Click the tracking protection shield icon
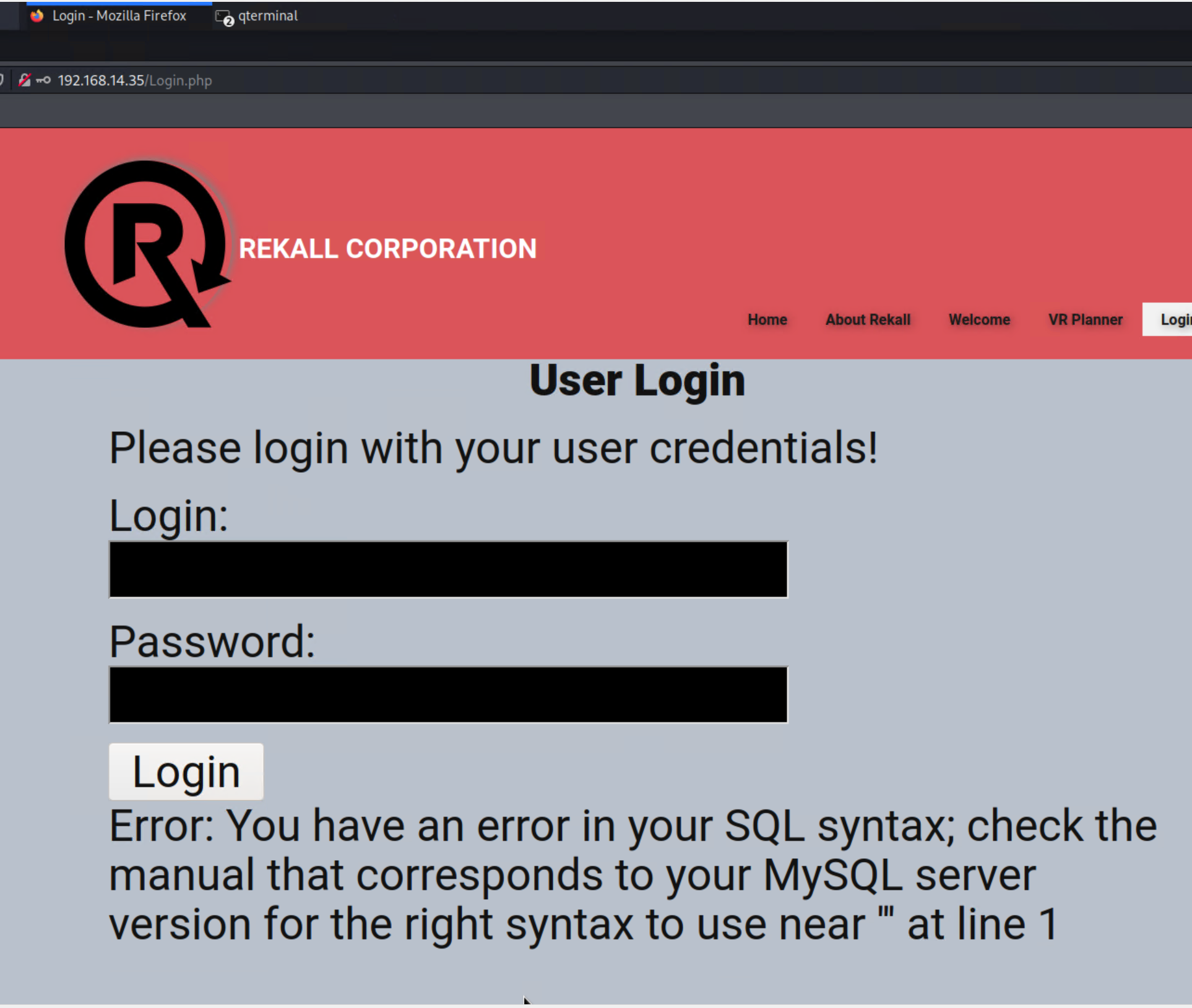1192x1008 pixels. 2,80
